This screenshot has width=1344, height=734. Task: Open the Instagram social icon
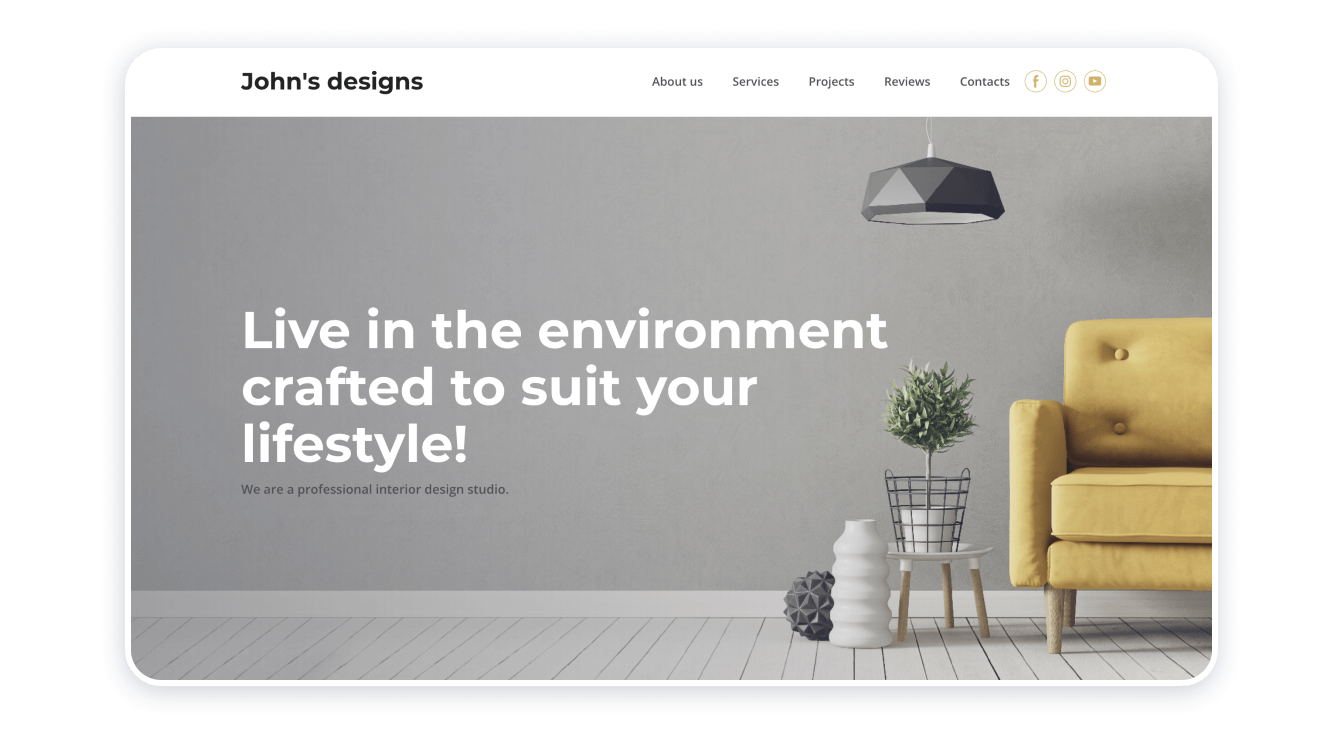1065,82
